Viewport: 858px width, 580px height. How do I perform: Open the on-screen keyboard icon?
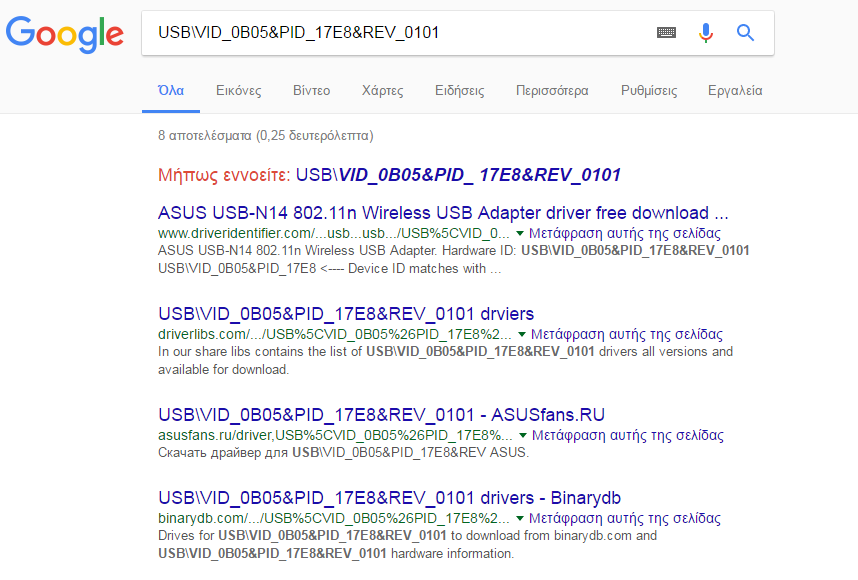pos(666,33)
